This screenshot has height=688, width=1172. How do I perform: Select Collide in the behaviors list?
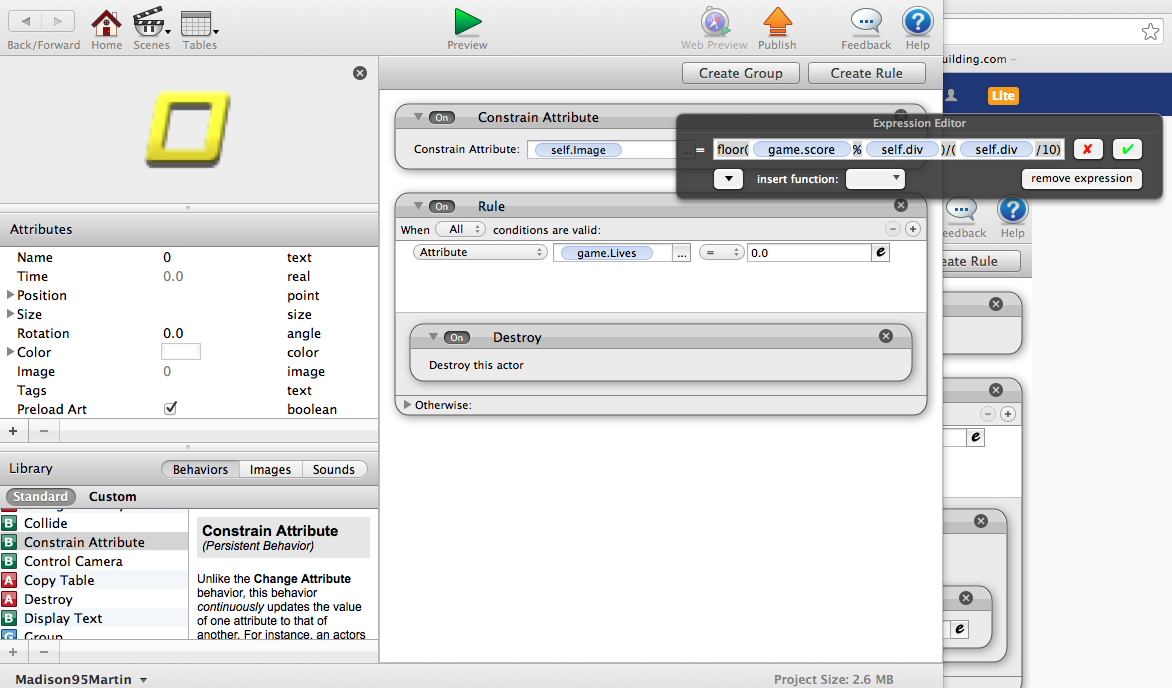(x=93, y=523)
